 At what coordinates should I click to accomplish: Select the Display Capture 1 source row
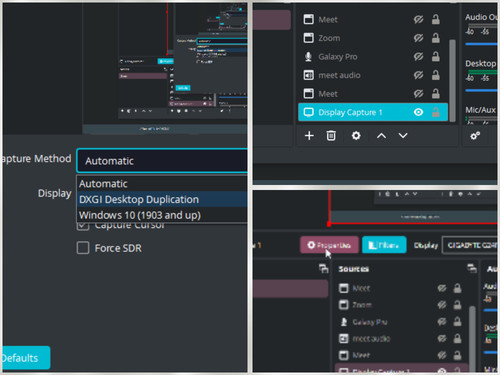click(373, 112)
